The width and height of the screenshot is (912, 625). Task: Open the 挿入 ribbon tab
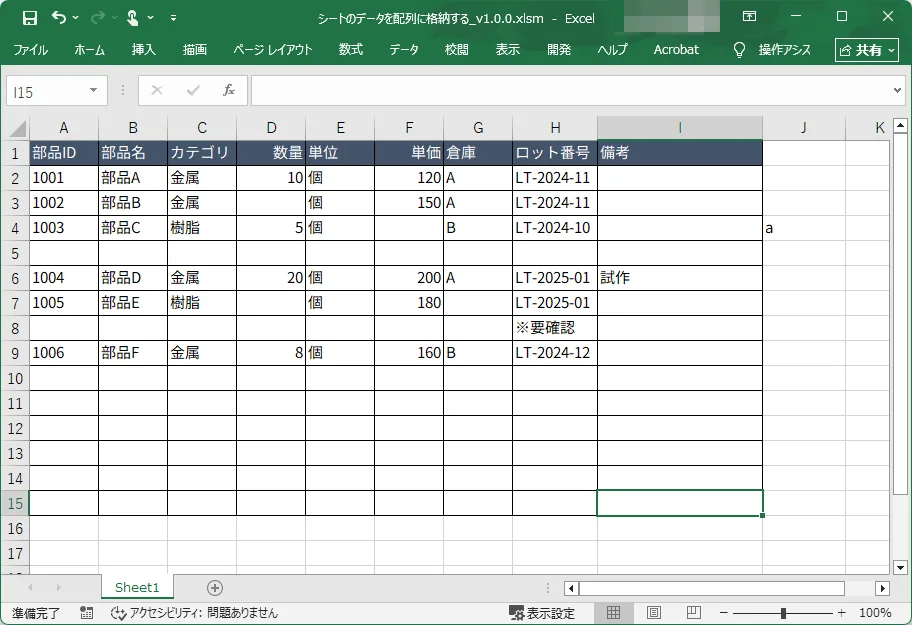tap(143, 49)
